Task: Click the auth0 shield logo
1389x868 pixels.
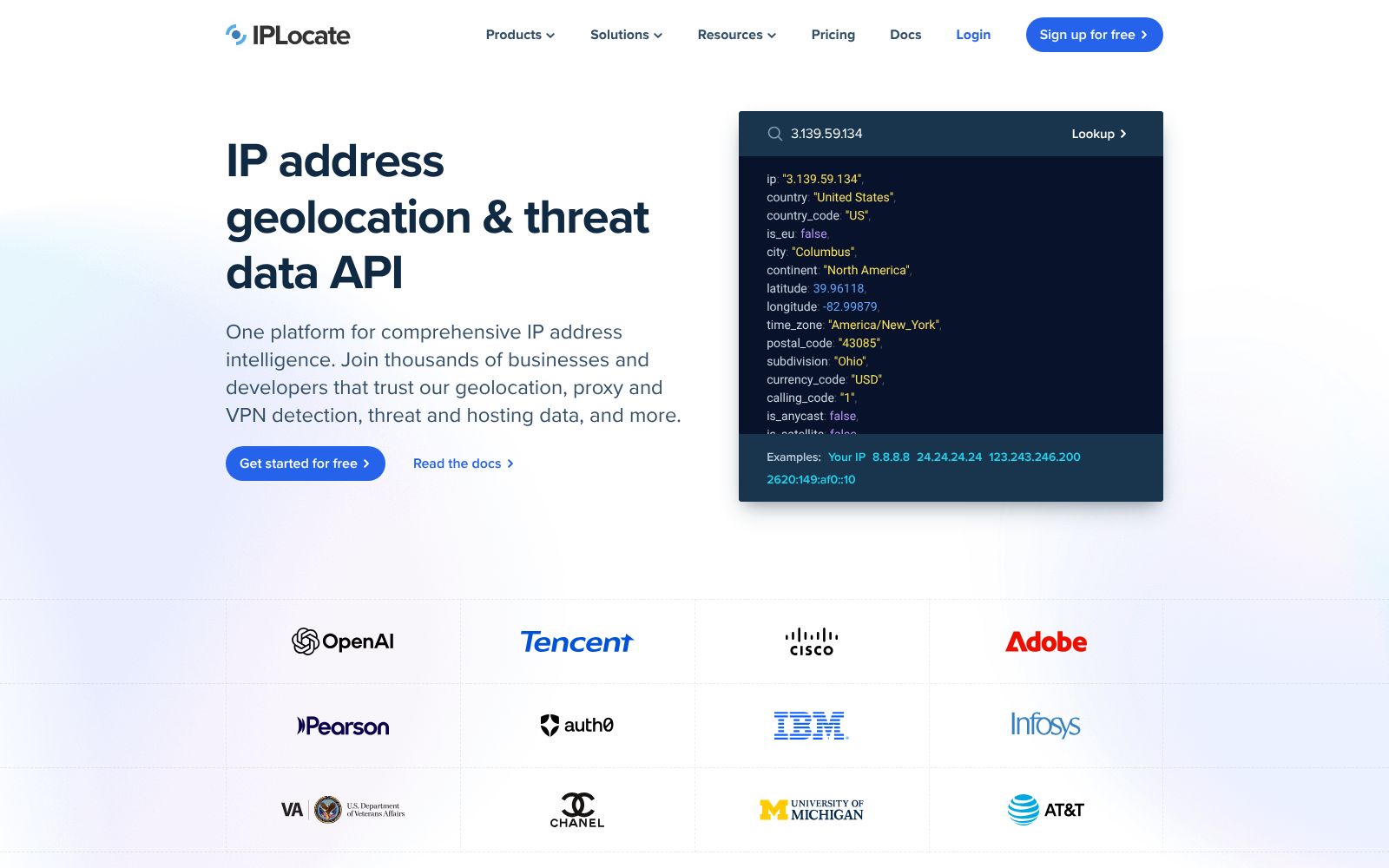Action: click(550, 724)
